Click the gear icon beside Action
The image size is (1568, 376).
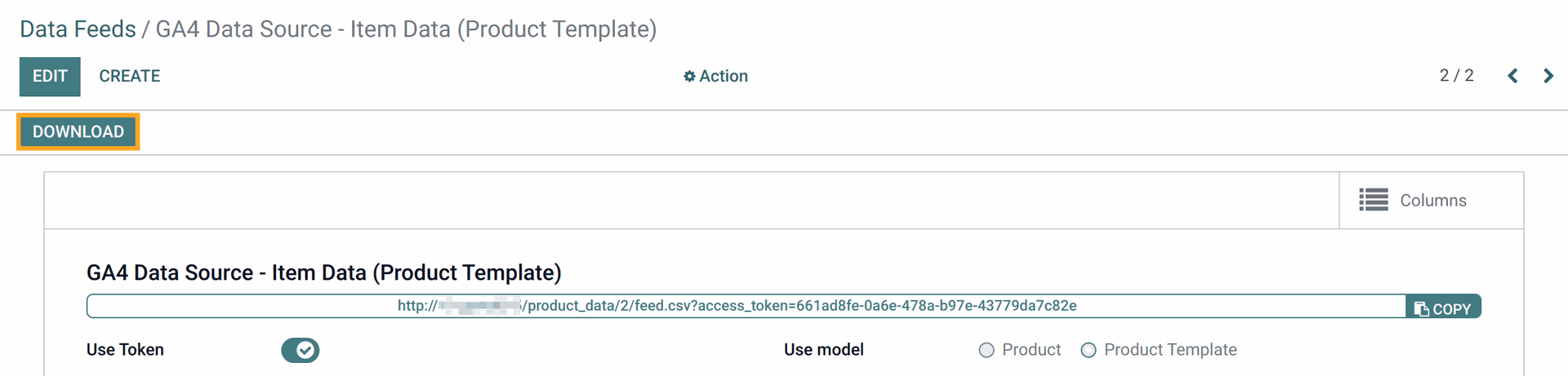point(689,77)
